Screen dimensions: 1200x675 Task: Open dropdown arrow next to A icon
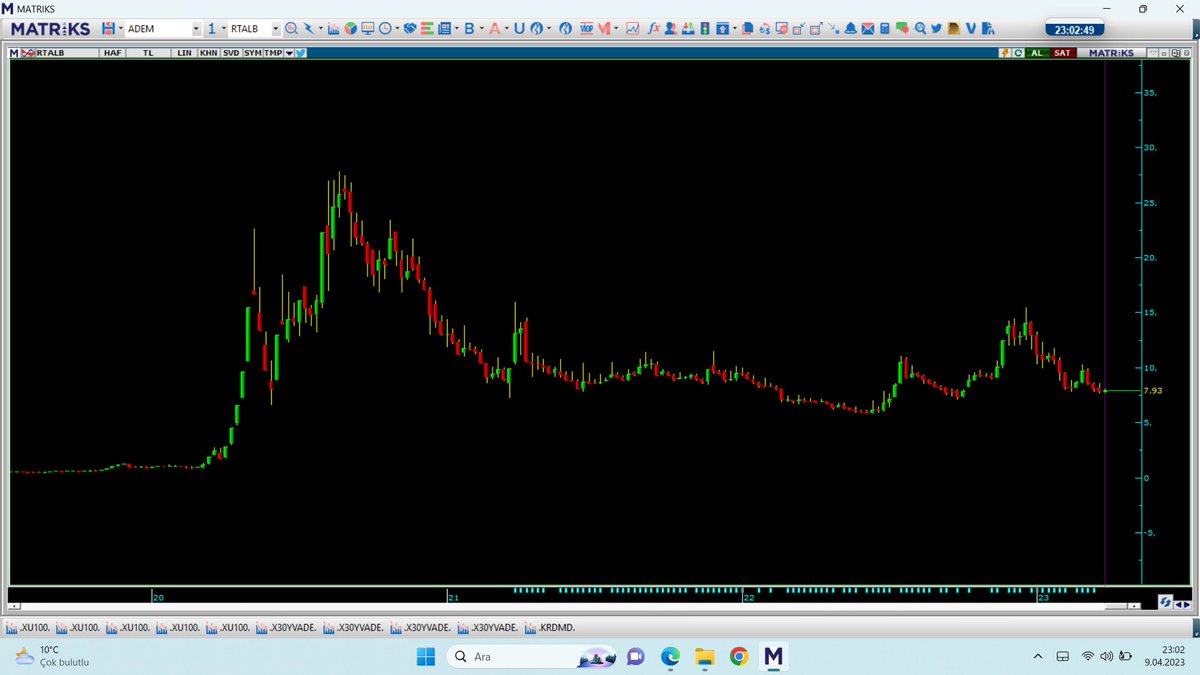coord(506,28)
